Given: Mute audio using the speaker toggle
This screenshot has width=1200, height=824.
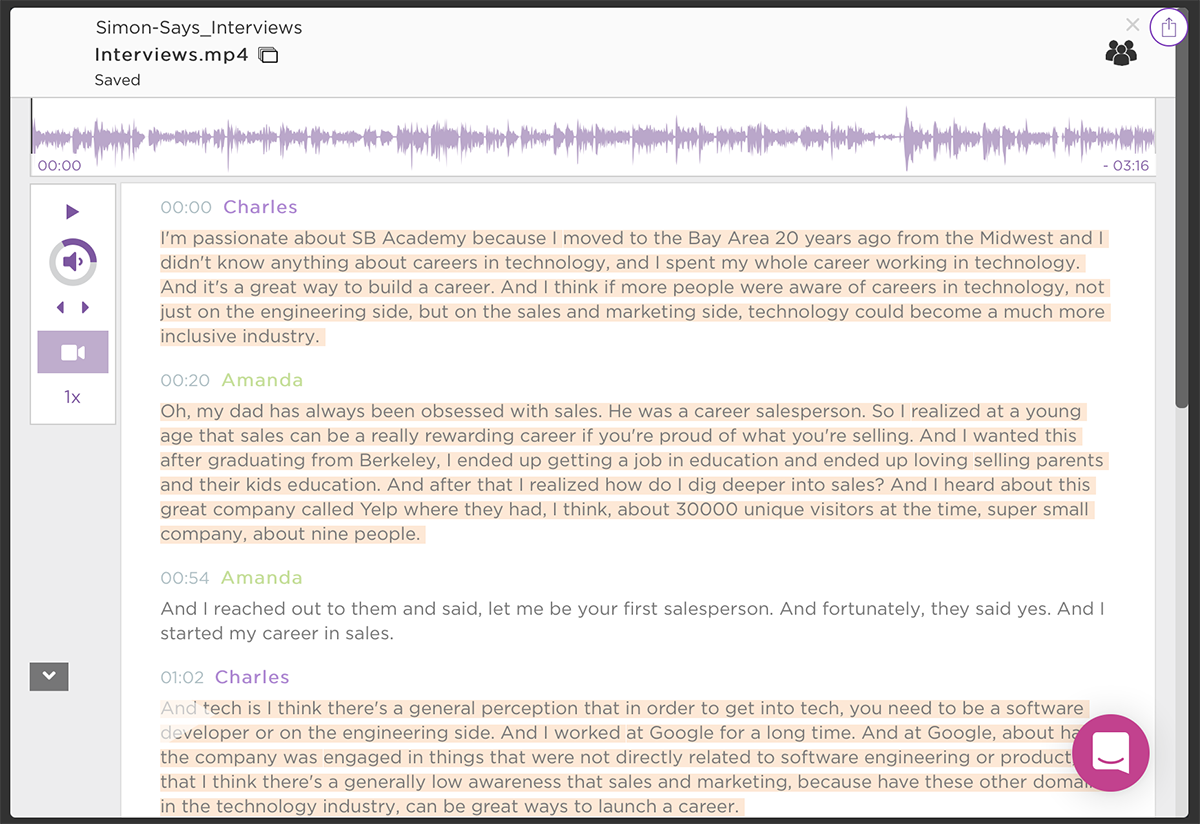Looking at the screenshot, I should click(72, 261).
